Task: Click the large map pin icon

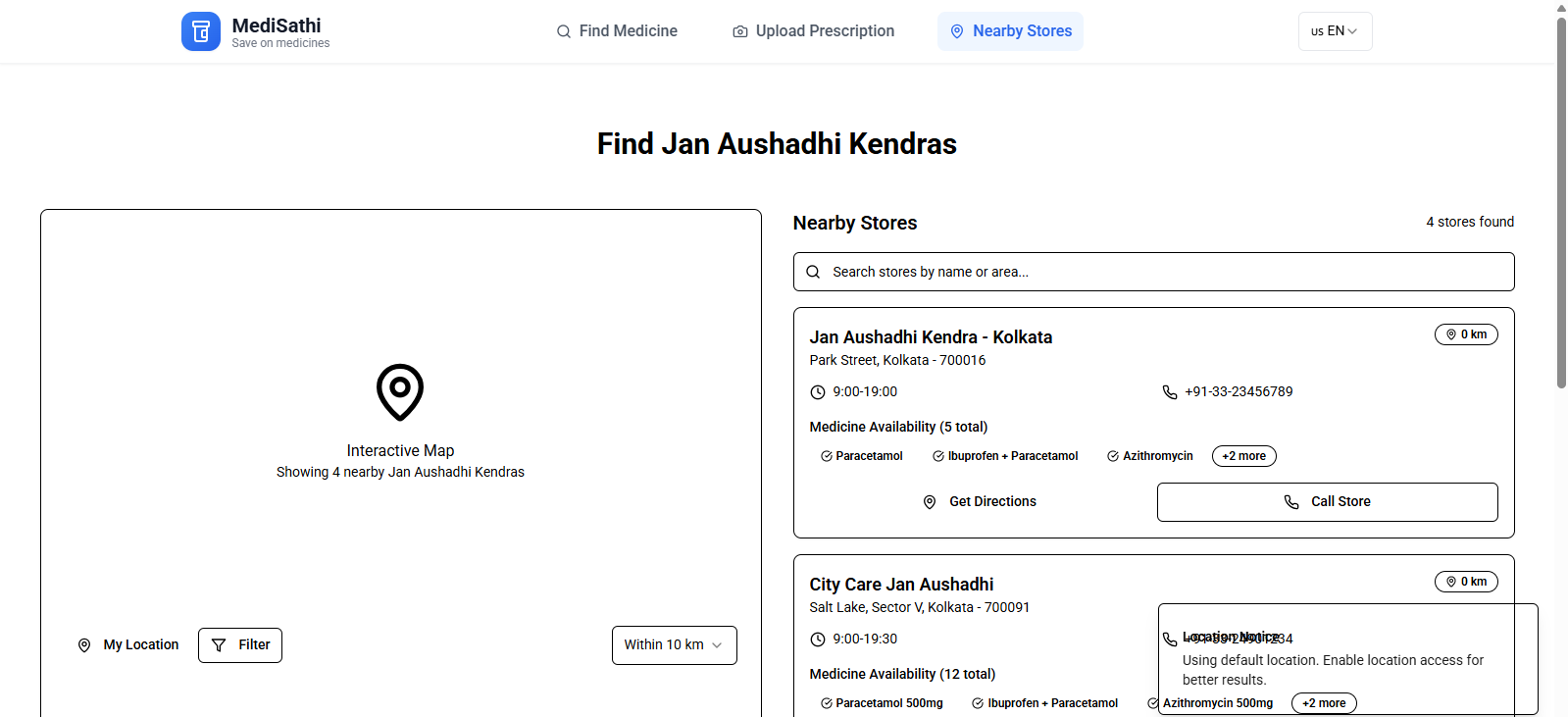Action: 400,392
